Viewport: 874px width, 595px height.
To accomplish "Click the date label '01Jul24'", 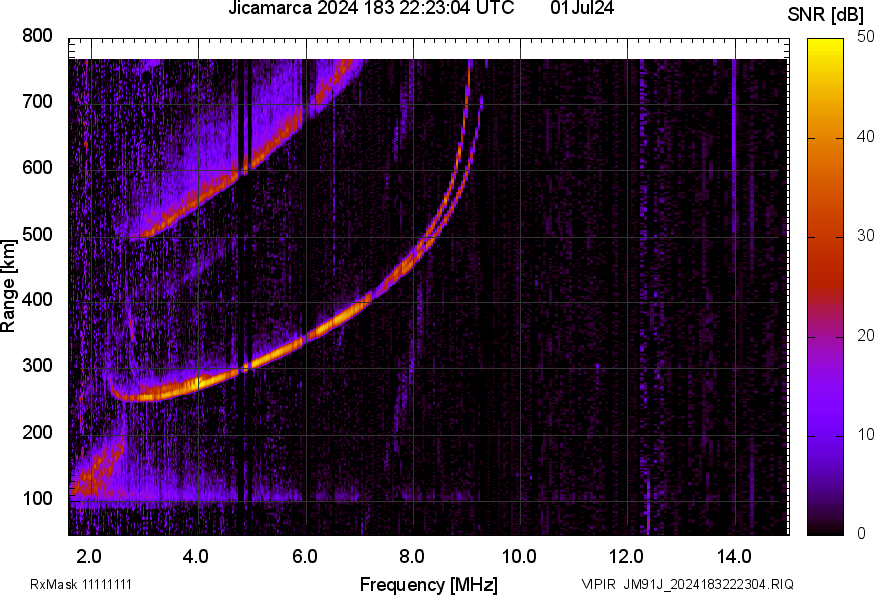I will tap(582, 8).
